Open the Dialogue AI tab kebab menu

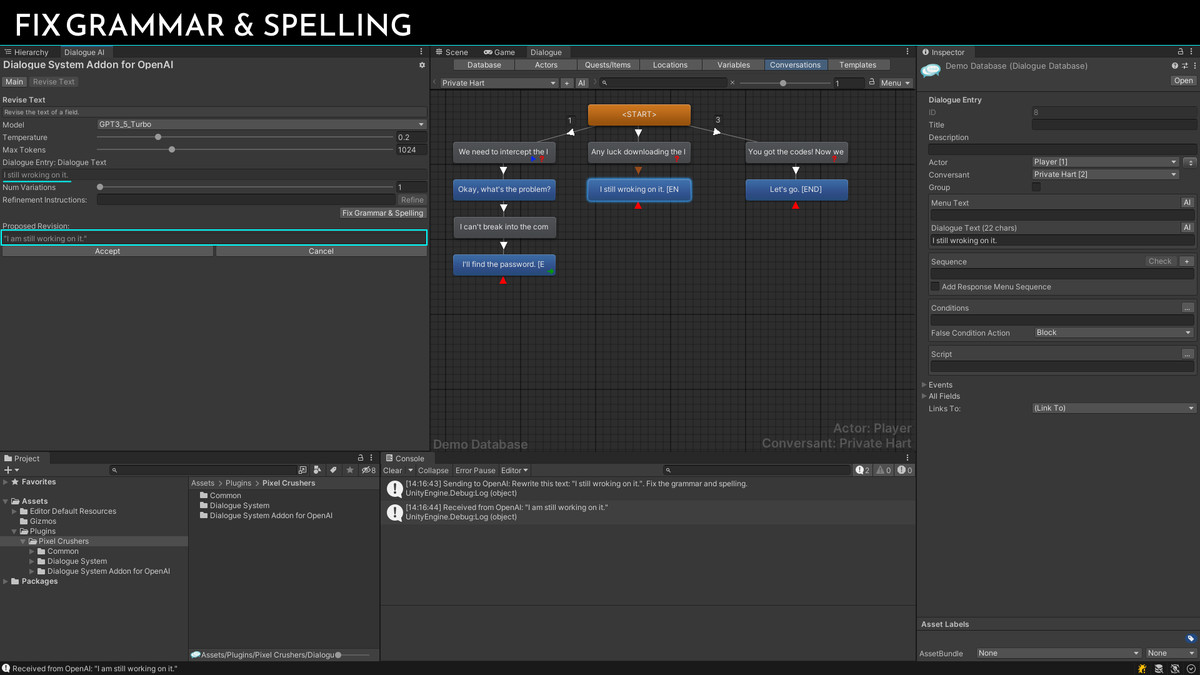tap(421, 52)
